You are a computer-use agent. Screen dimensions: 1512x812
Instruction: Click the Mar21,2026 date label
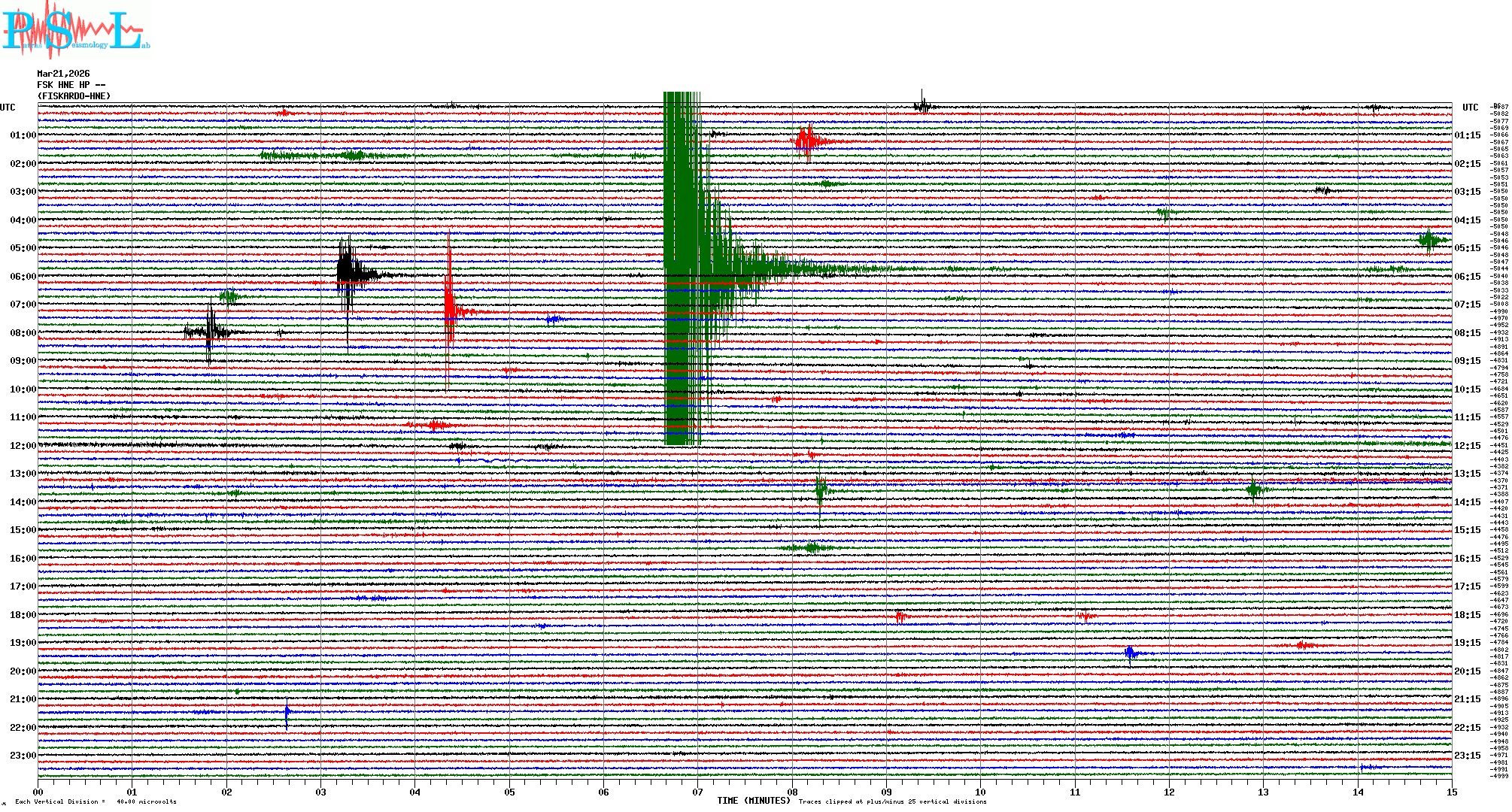click(63, 74)
